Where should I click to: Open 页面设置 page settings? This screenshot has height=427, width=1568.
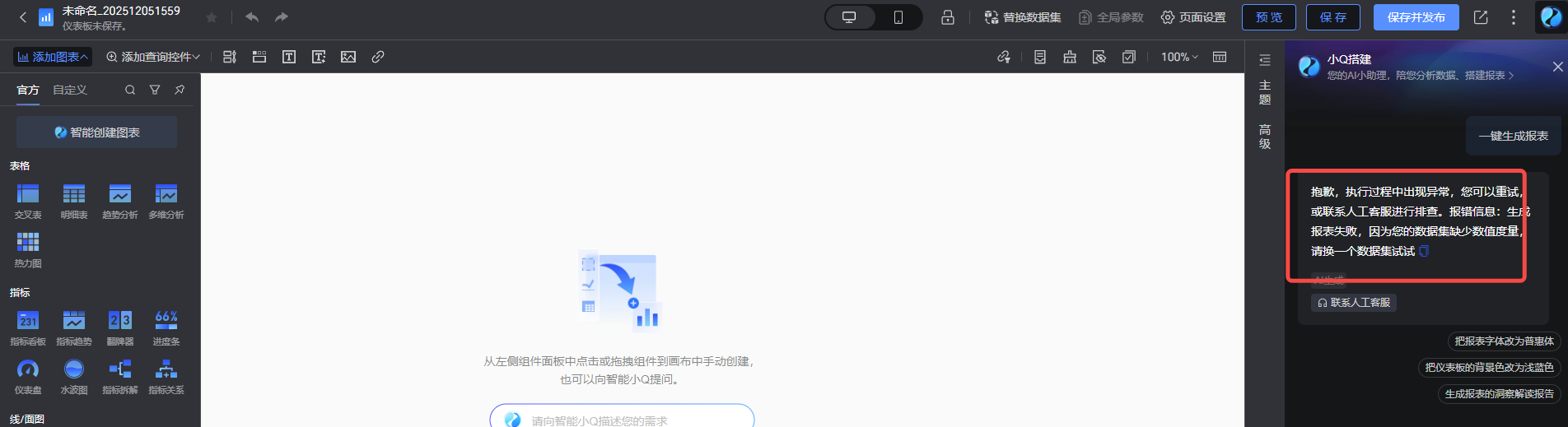pos(1193,17)
